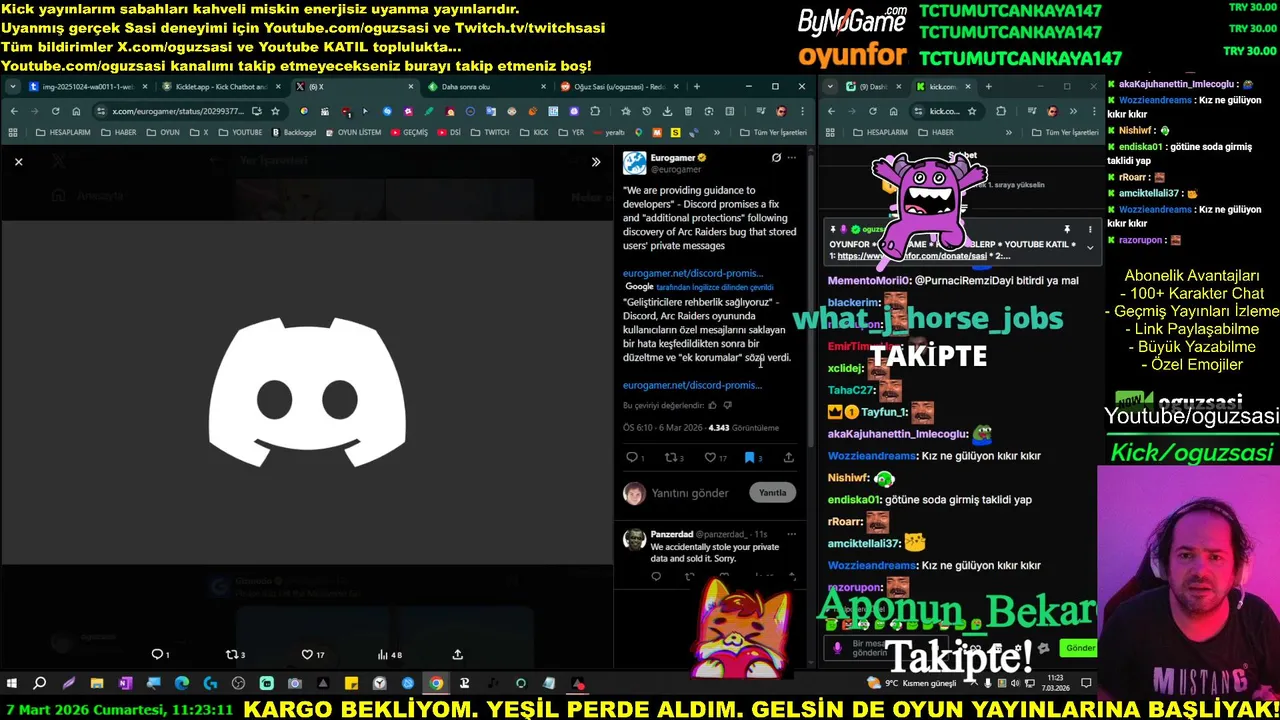Open OneNote from the taskbar
The image size is (1280, 720).
(x=125, y=684)
